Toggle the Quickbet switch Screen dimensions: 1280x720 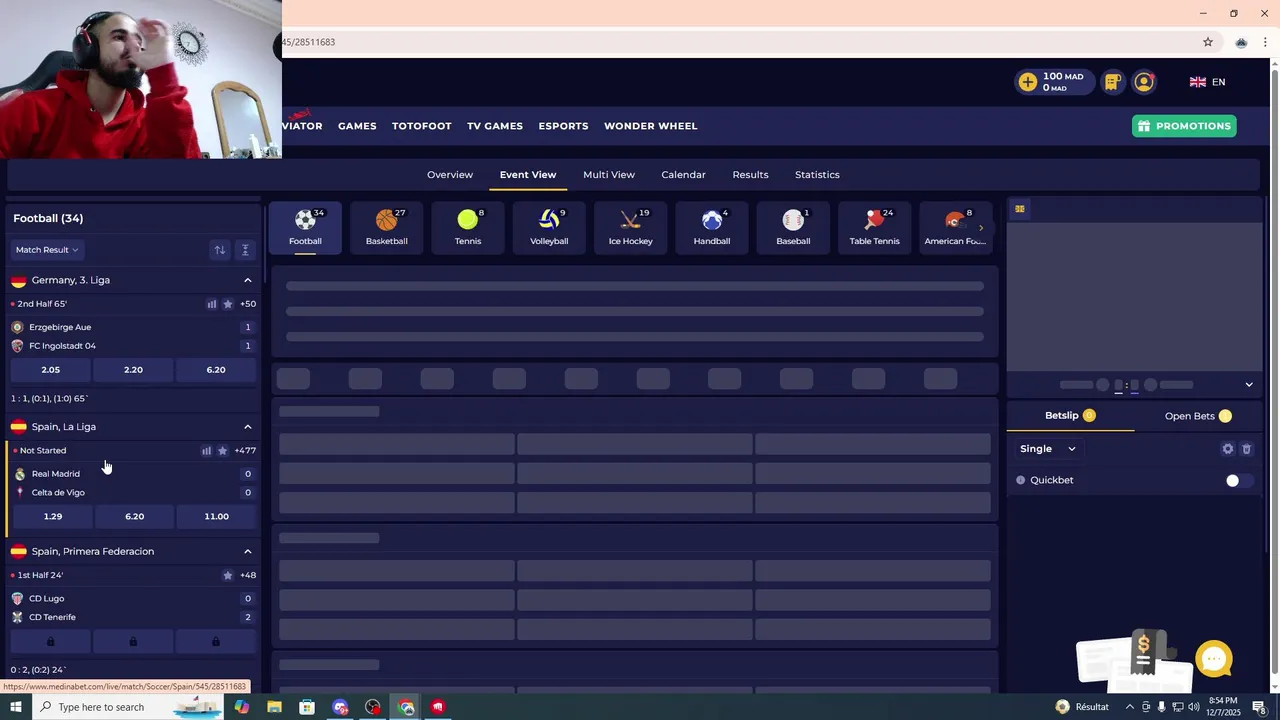(1238, 481)
